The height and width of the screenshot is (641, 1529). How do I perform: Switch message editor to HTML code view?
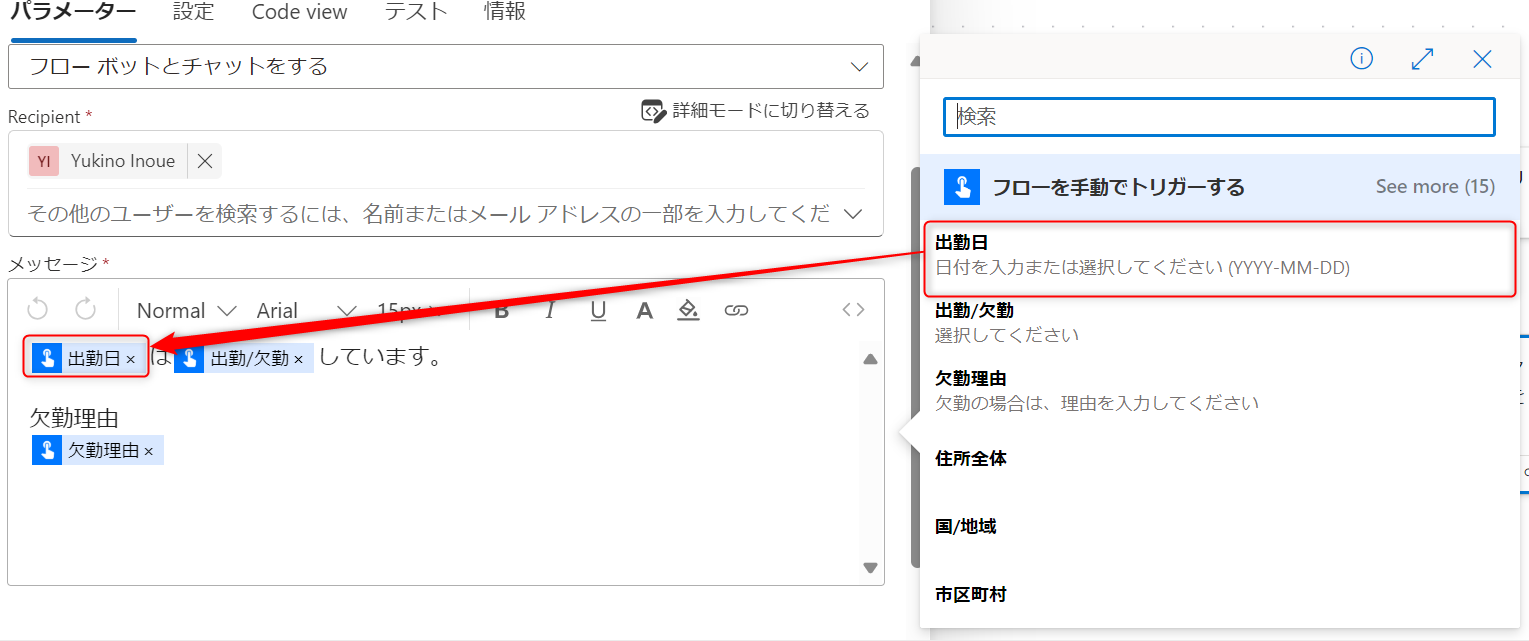852,310
